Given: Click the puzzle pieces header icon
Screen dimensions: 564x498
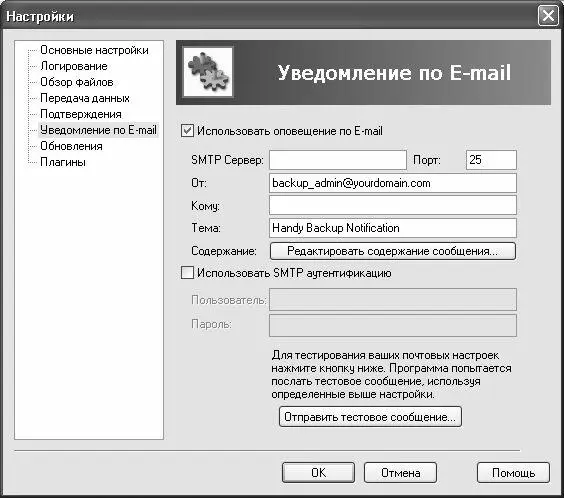Looking at the screenshot, I should click(208, 72).
